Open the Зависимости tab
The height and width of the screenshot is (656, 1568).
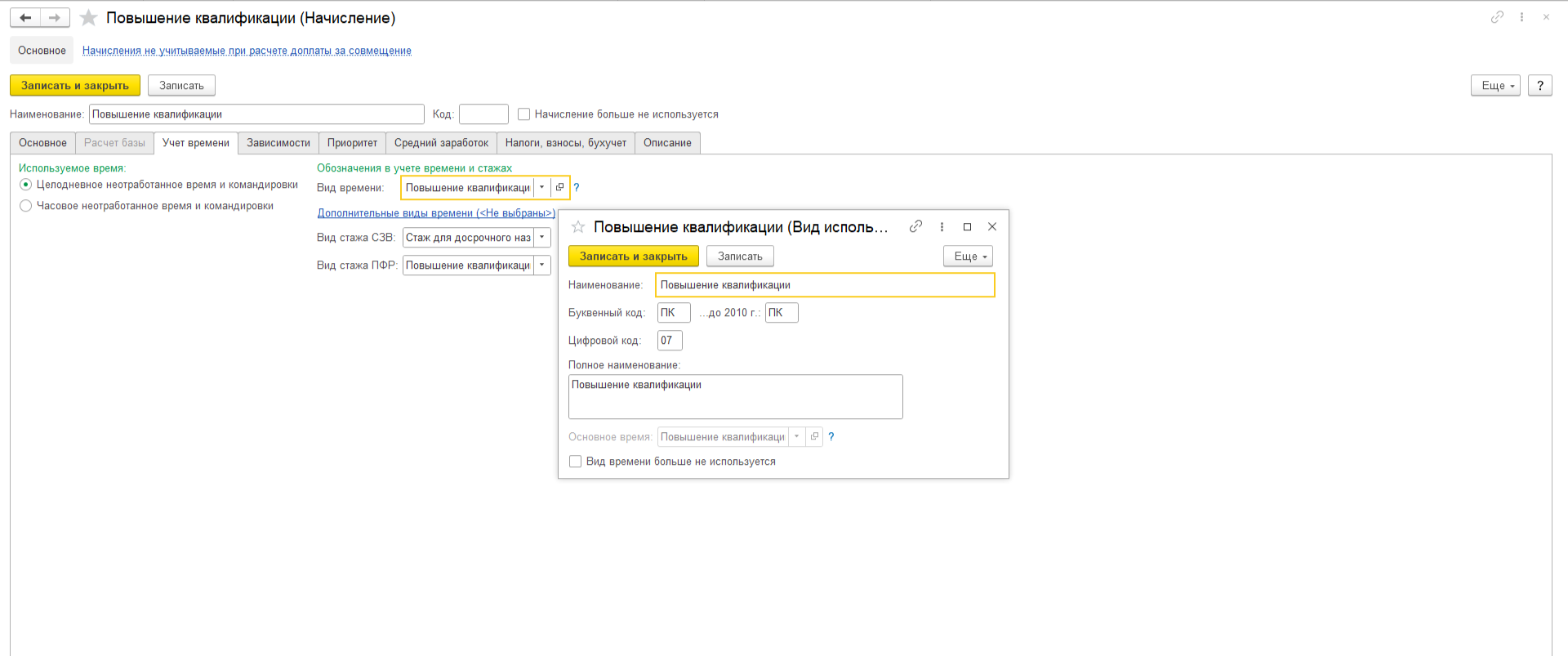[x=278, y=143]
